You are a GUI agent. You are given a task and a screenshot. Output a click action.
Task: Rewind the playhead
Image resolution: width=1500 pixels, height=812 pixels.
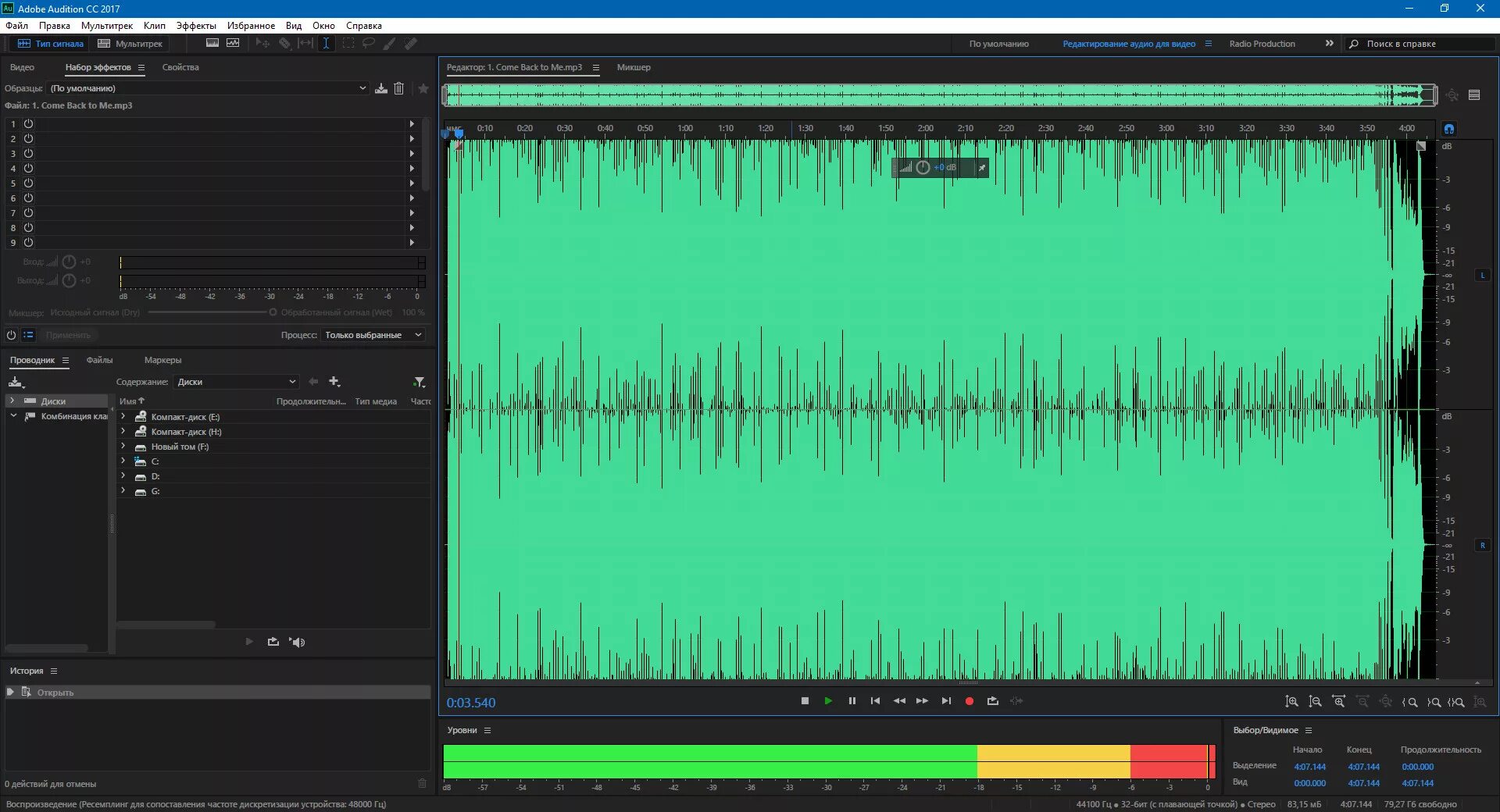pyautogui.click(x=899, y=701)
